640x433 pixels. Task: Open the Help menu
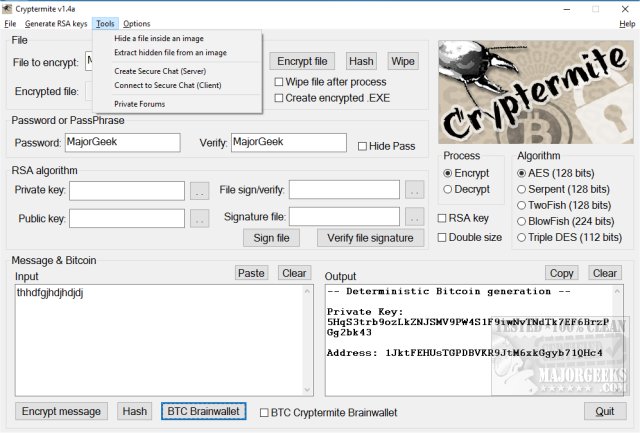click(x=627, y=24)
